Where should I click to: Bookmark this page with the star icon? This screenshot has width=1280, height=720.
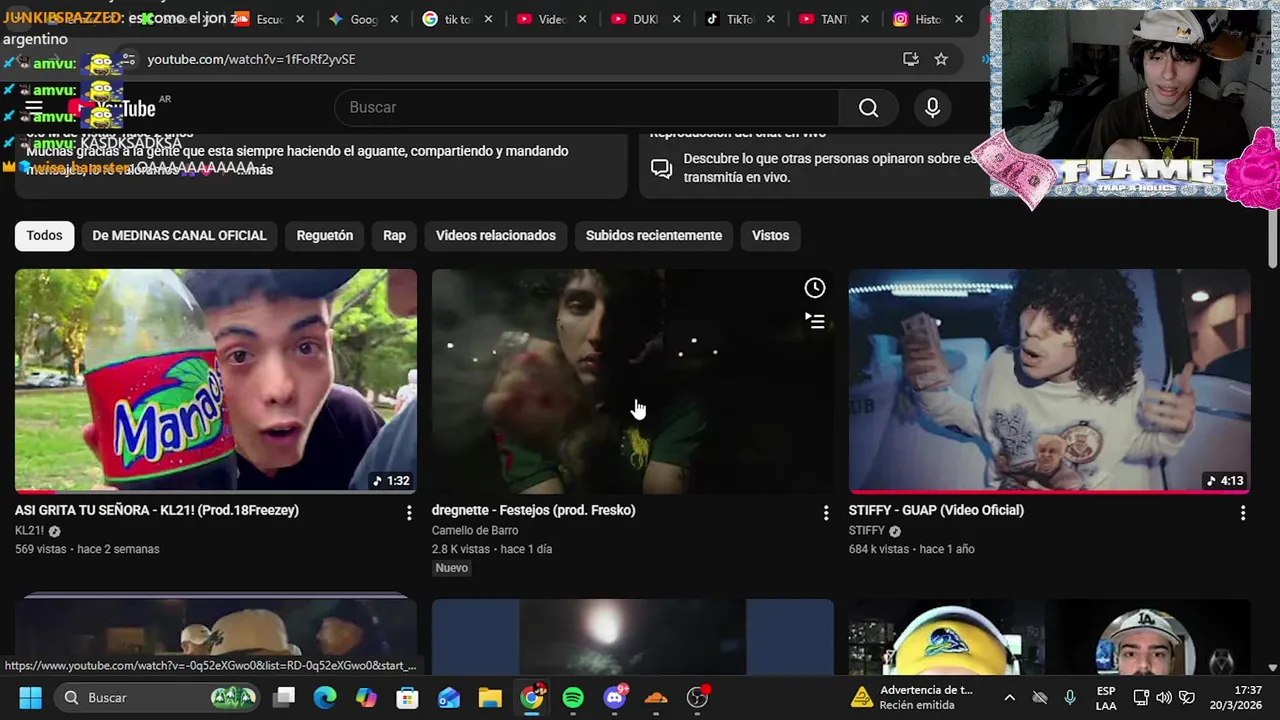tap(941, 59)
